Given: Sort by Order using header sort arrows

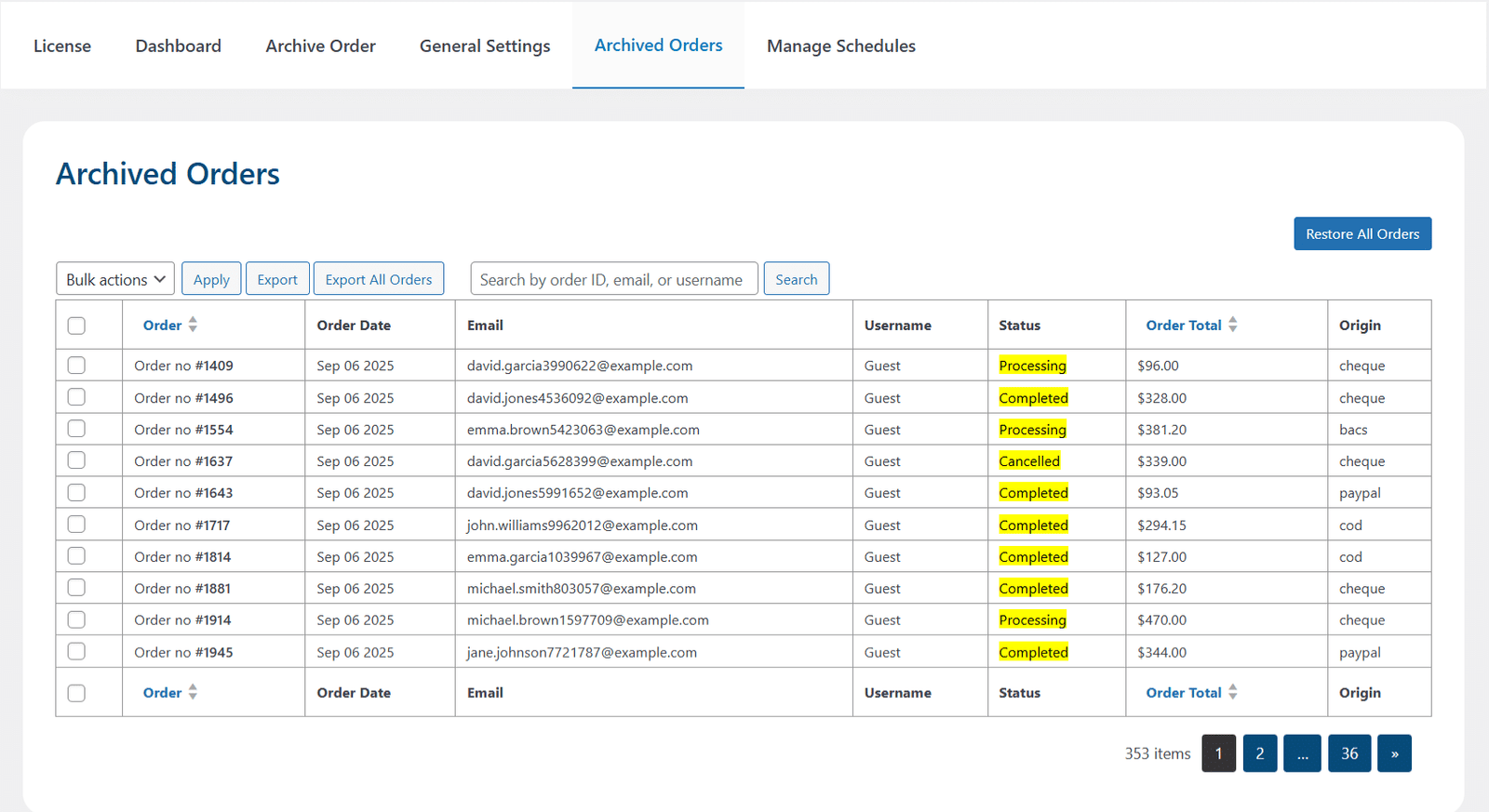Looking at the screenshot, I should point(193,325).
